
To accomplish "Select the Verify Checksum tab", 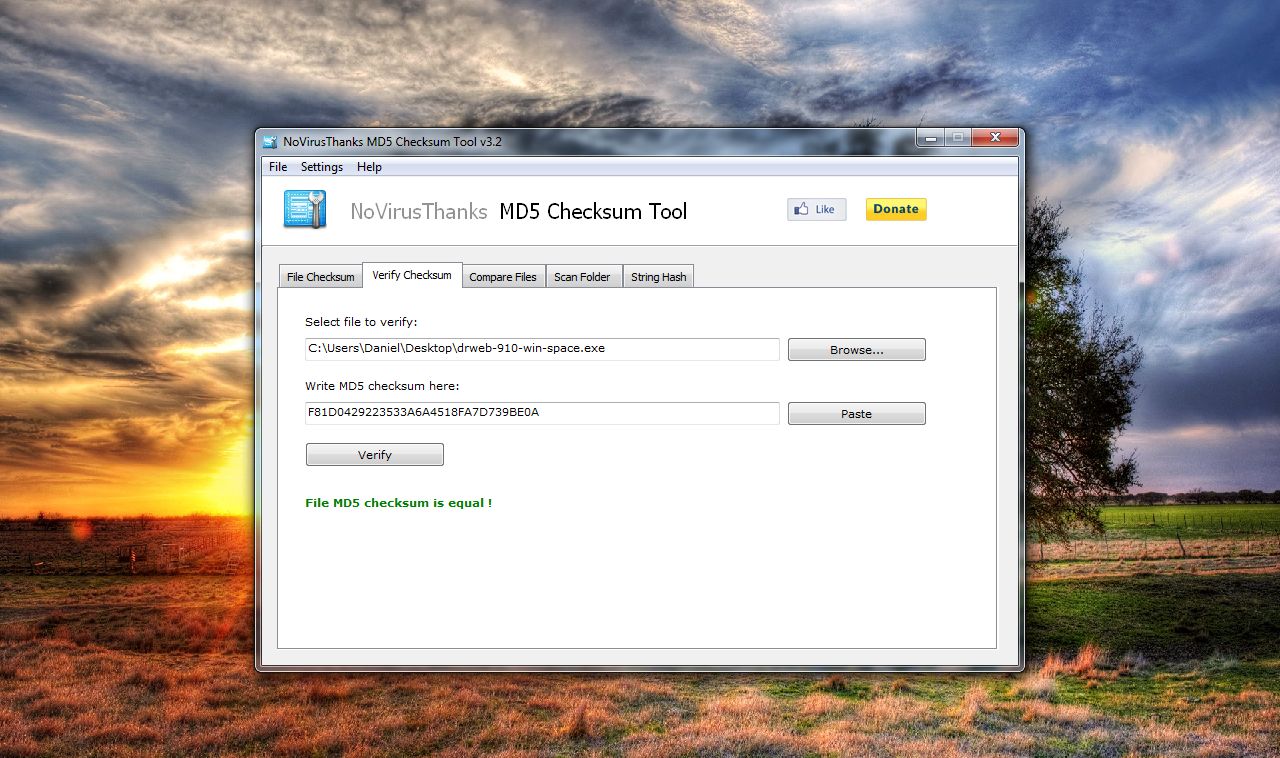I will [412, 275].
